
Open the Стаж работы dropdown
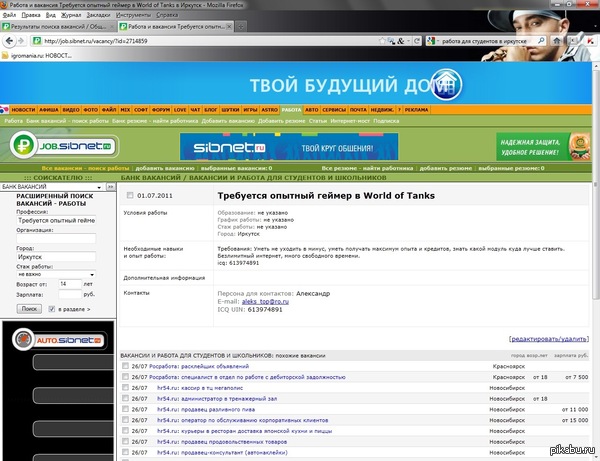click(56, 274)
